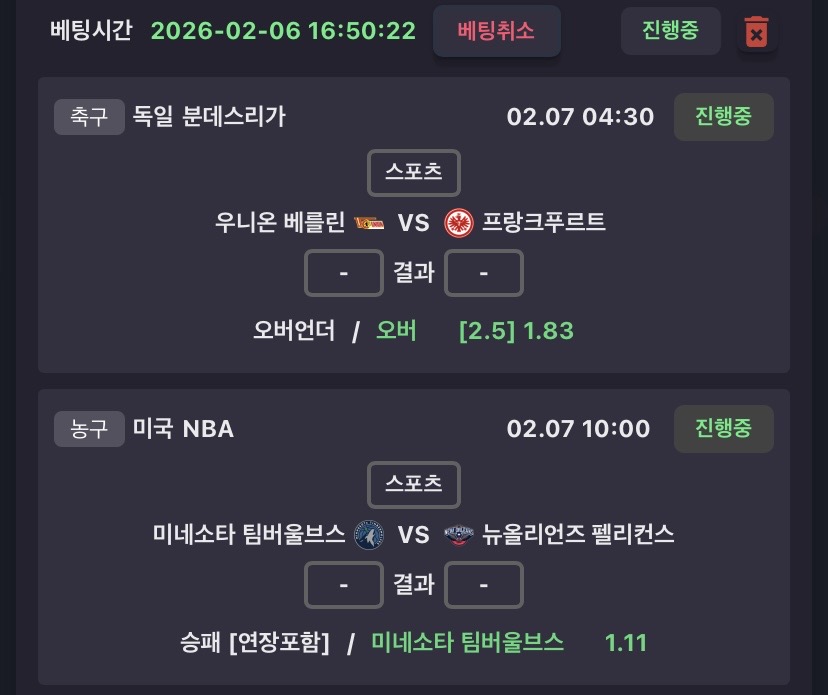
Task: Click the 미네소타 팀버울브스 1.11 pick
Action: pyautogui.click(x=508, y=642)
